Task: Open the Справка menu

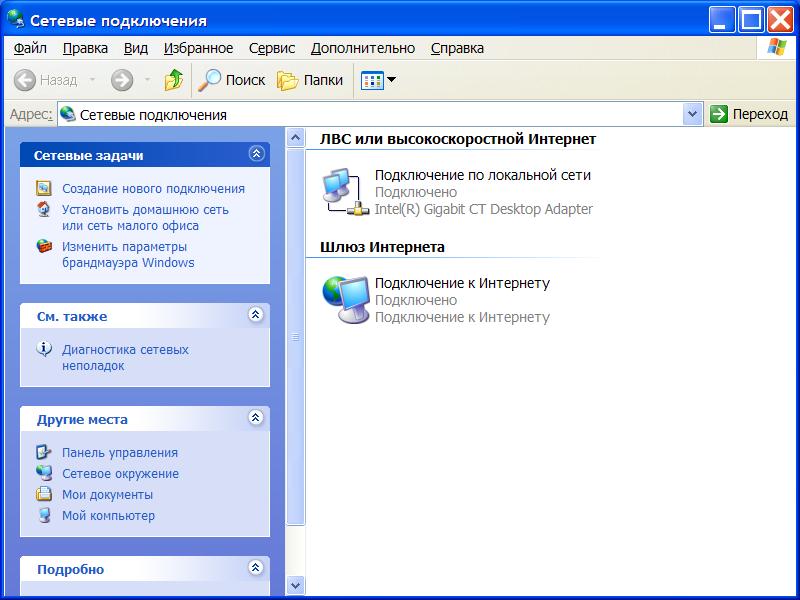Action: click(x=457, y=48)
